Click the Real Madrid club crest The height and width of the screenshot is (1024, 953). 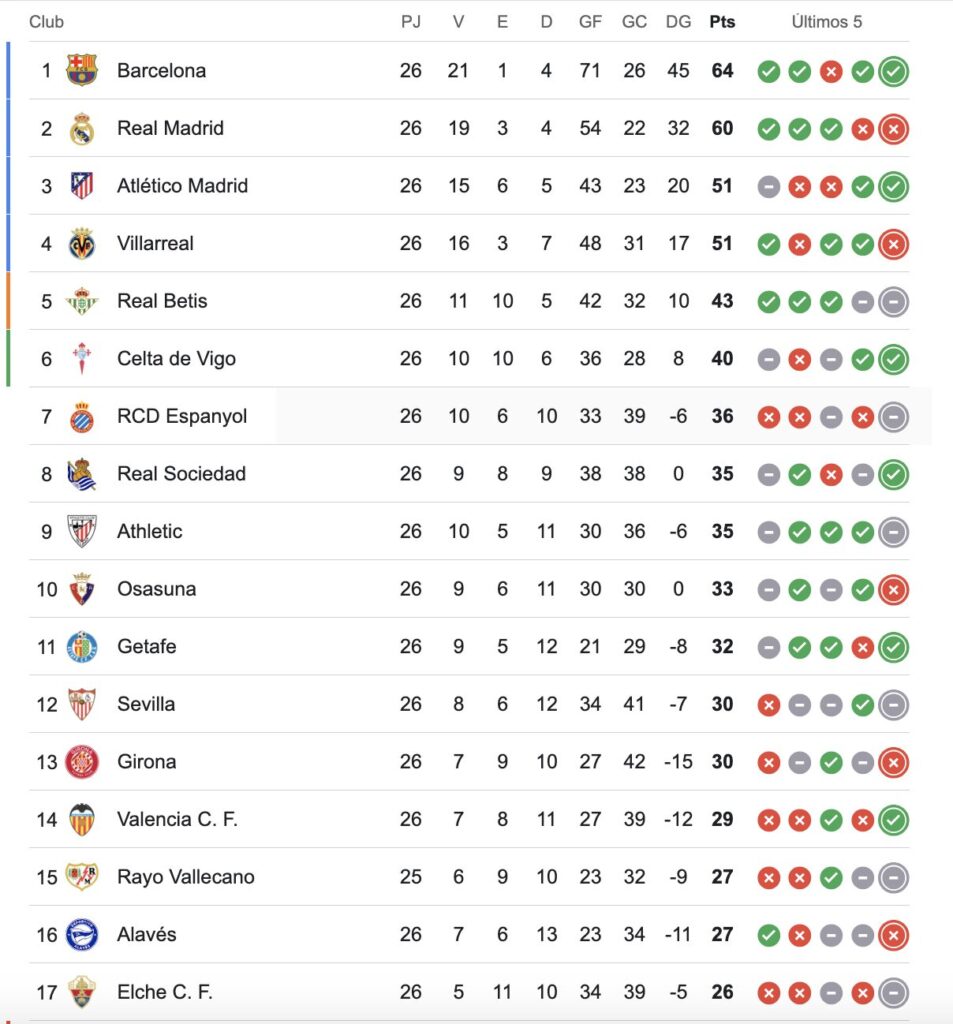(82, 128)
